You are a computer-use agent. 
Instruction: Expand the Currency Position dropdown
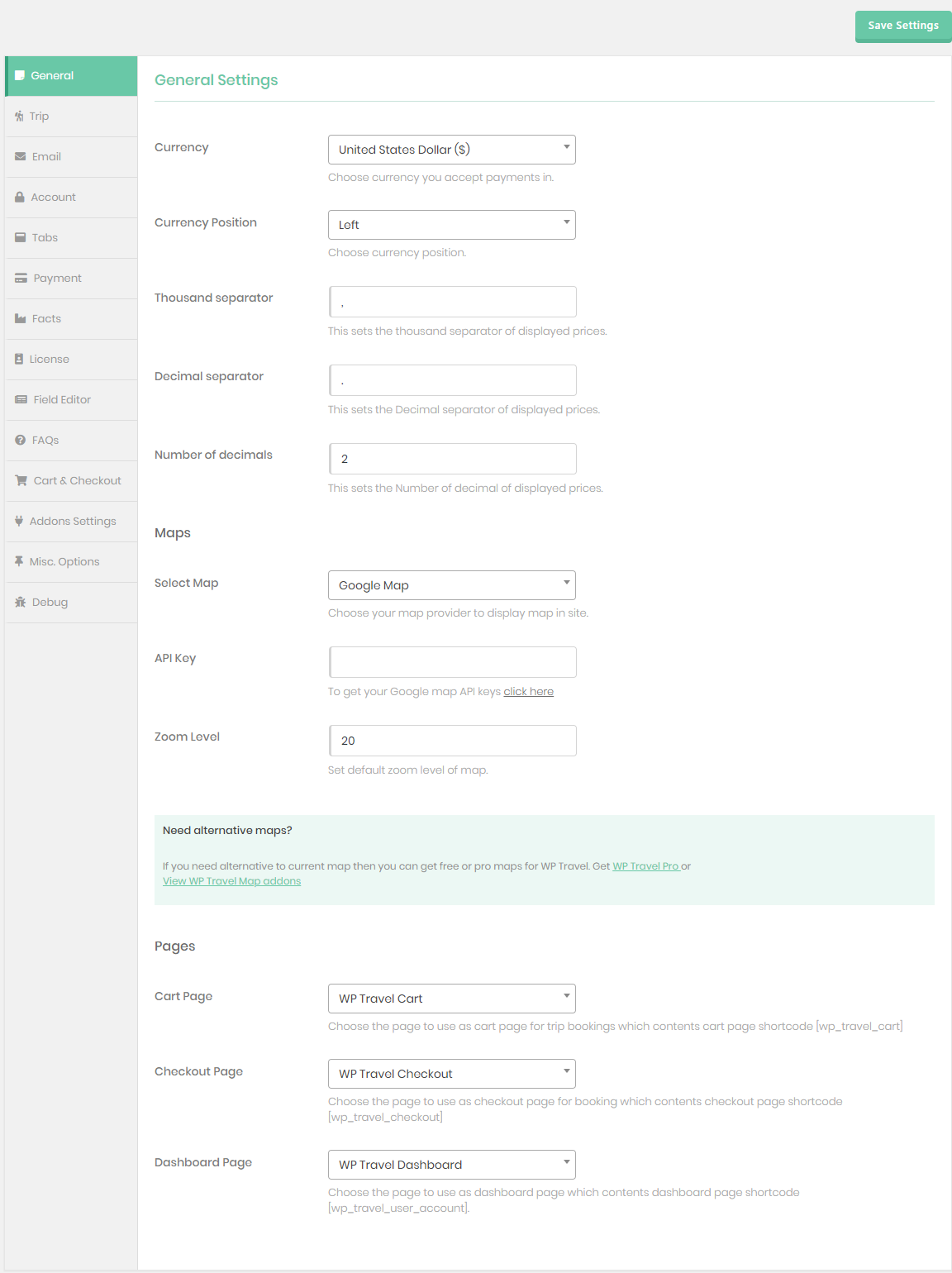click(451, 225)
